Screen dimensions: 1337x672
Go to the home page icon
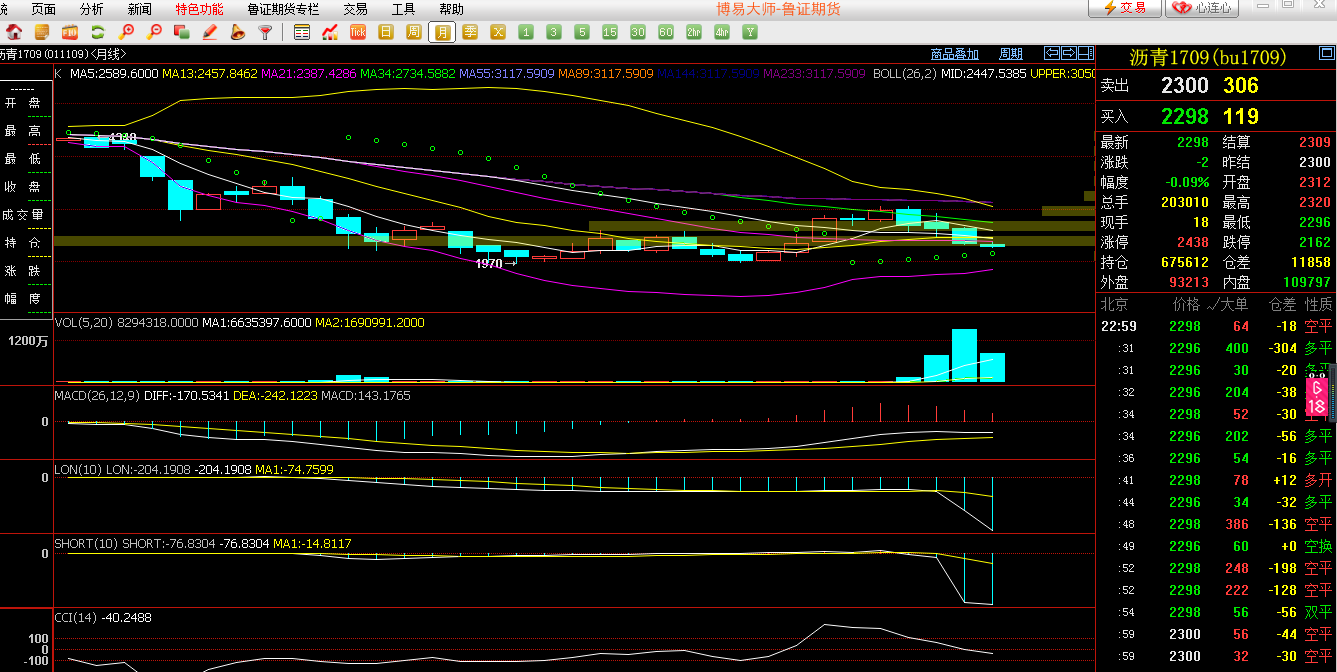[x=14, y=32]
